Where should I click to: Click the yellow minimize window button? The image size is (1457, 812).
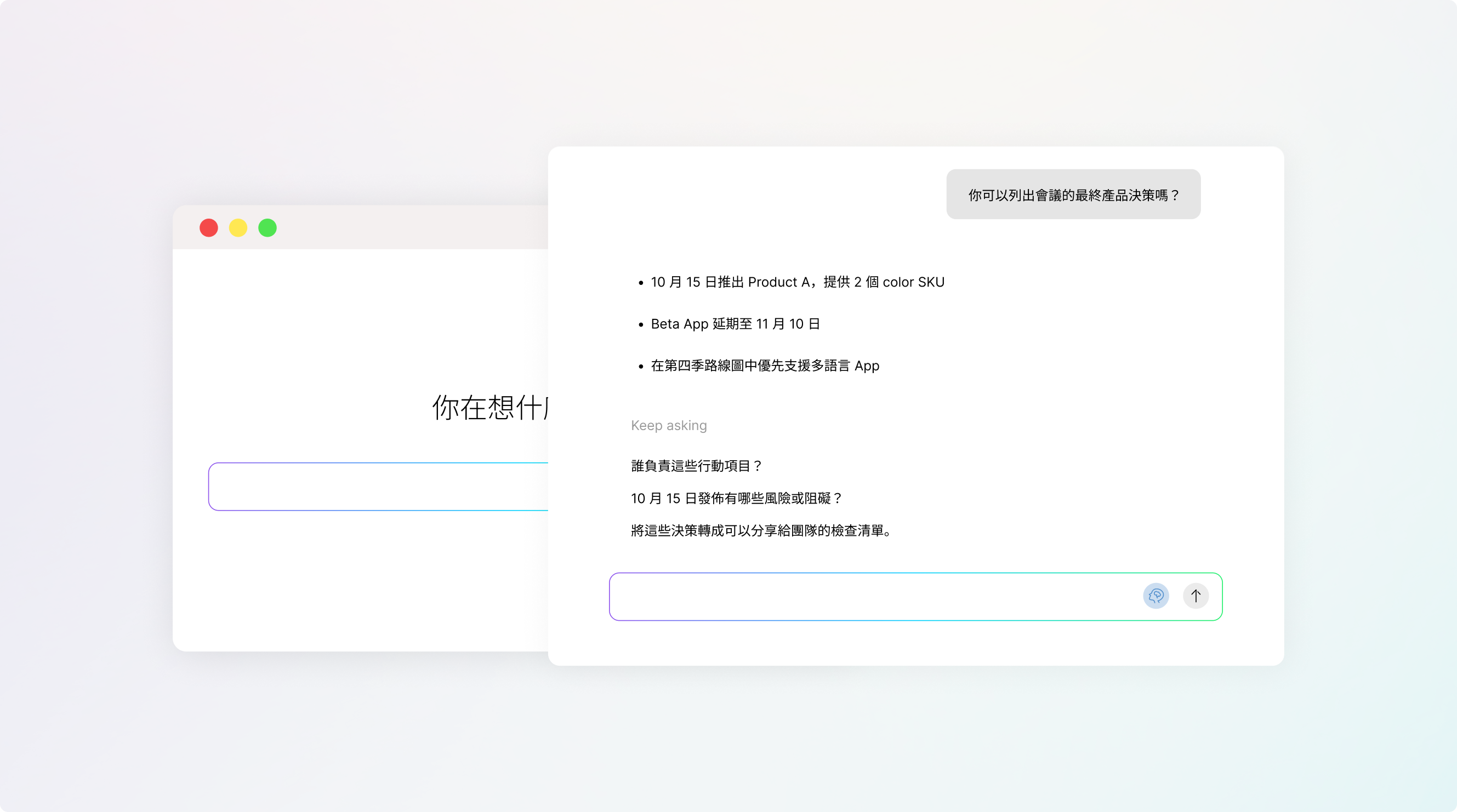point(238,228)
